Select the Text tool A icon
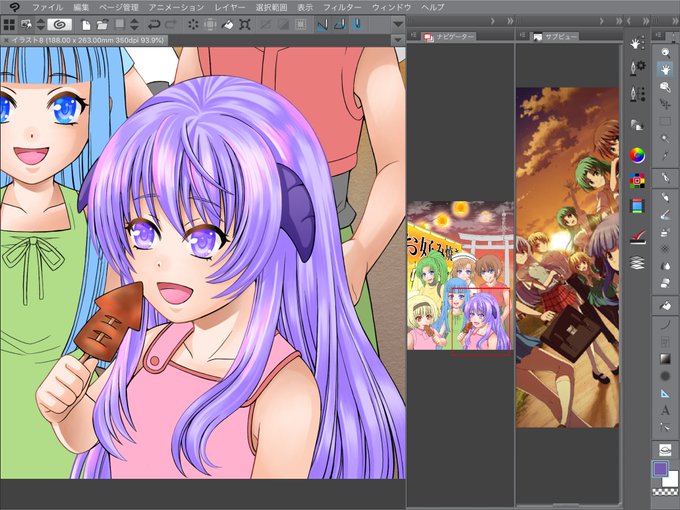 point(665,410)
